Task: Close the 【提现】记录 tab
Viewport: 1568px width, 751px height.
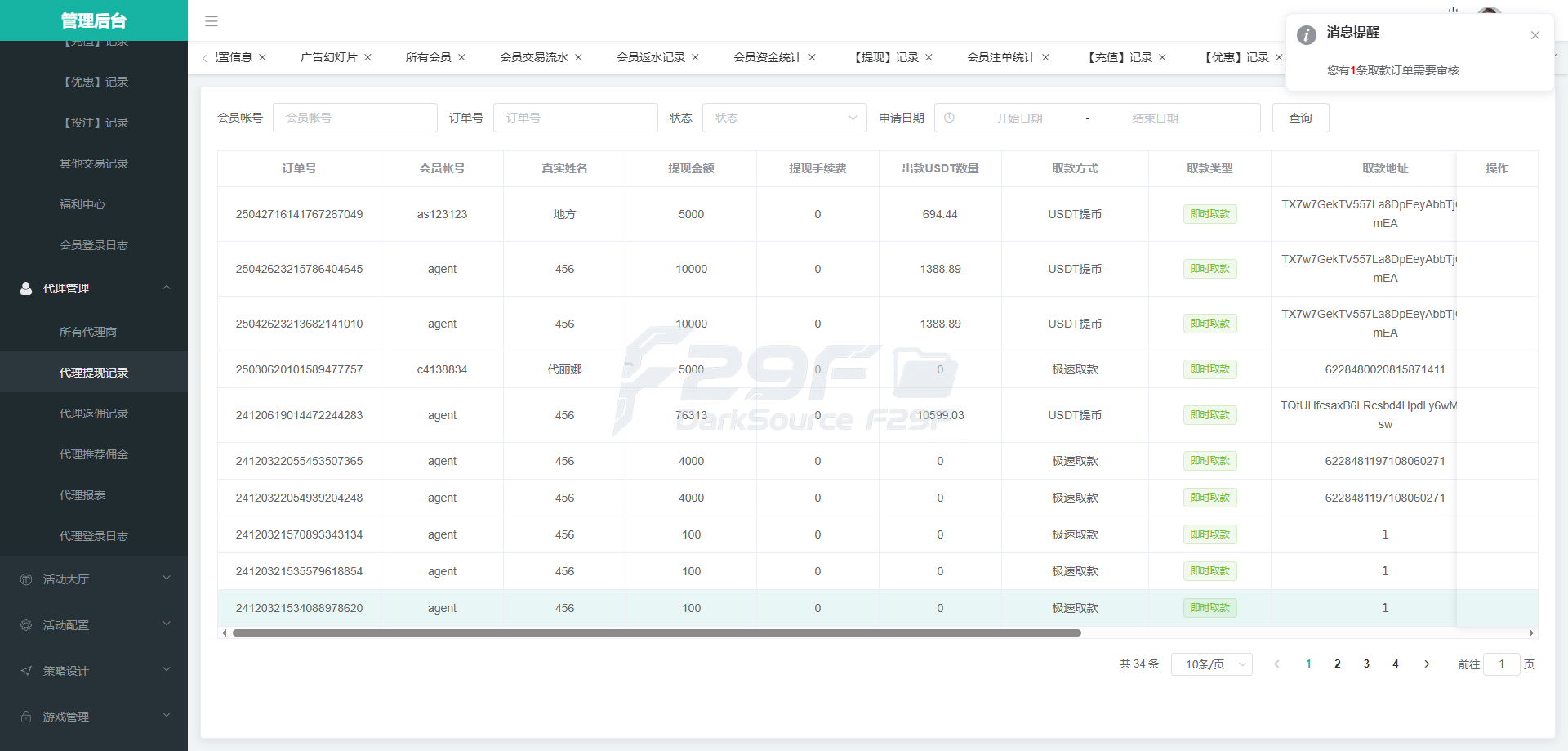Action: (x=929, y=57)
